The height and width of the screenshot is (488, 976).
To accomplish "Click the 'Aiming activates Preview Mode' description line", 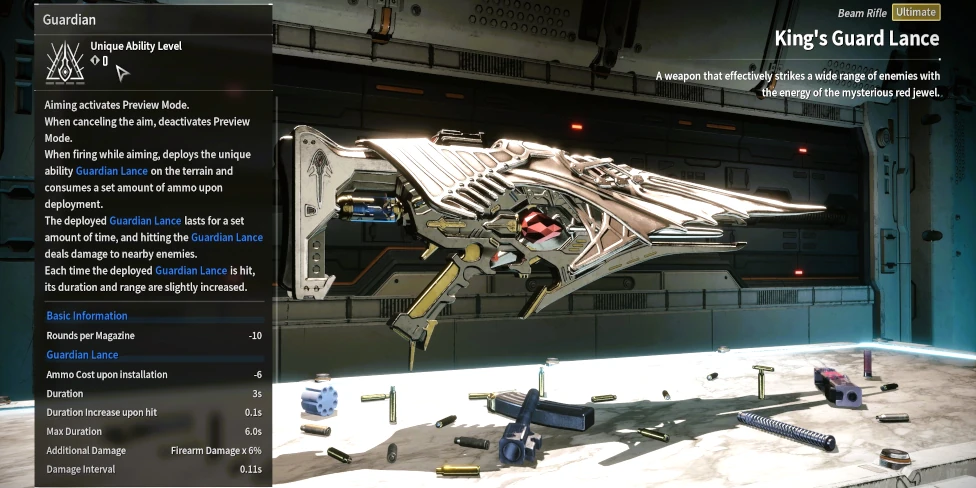I will (x=116, y=104).
